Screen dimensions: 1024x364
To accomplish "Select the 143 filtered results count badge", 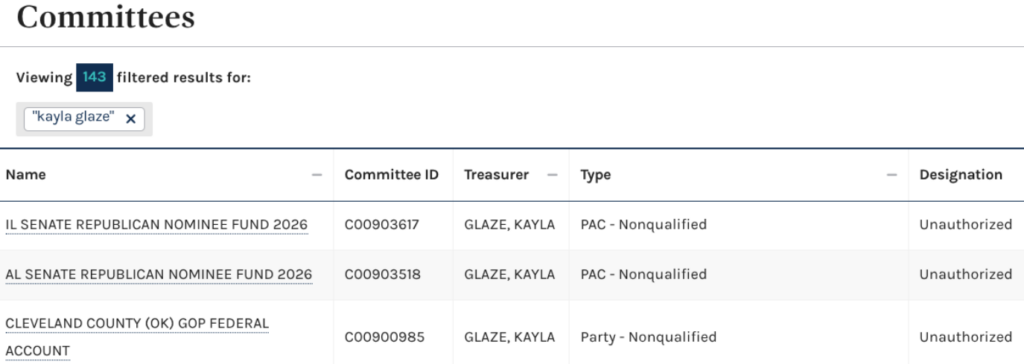I will click(95, 77).
